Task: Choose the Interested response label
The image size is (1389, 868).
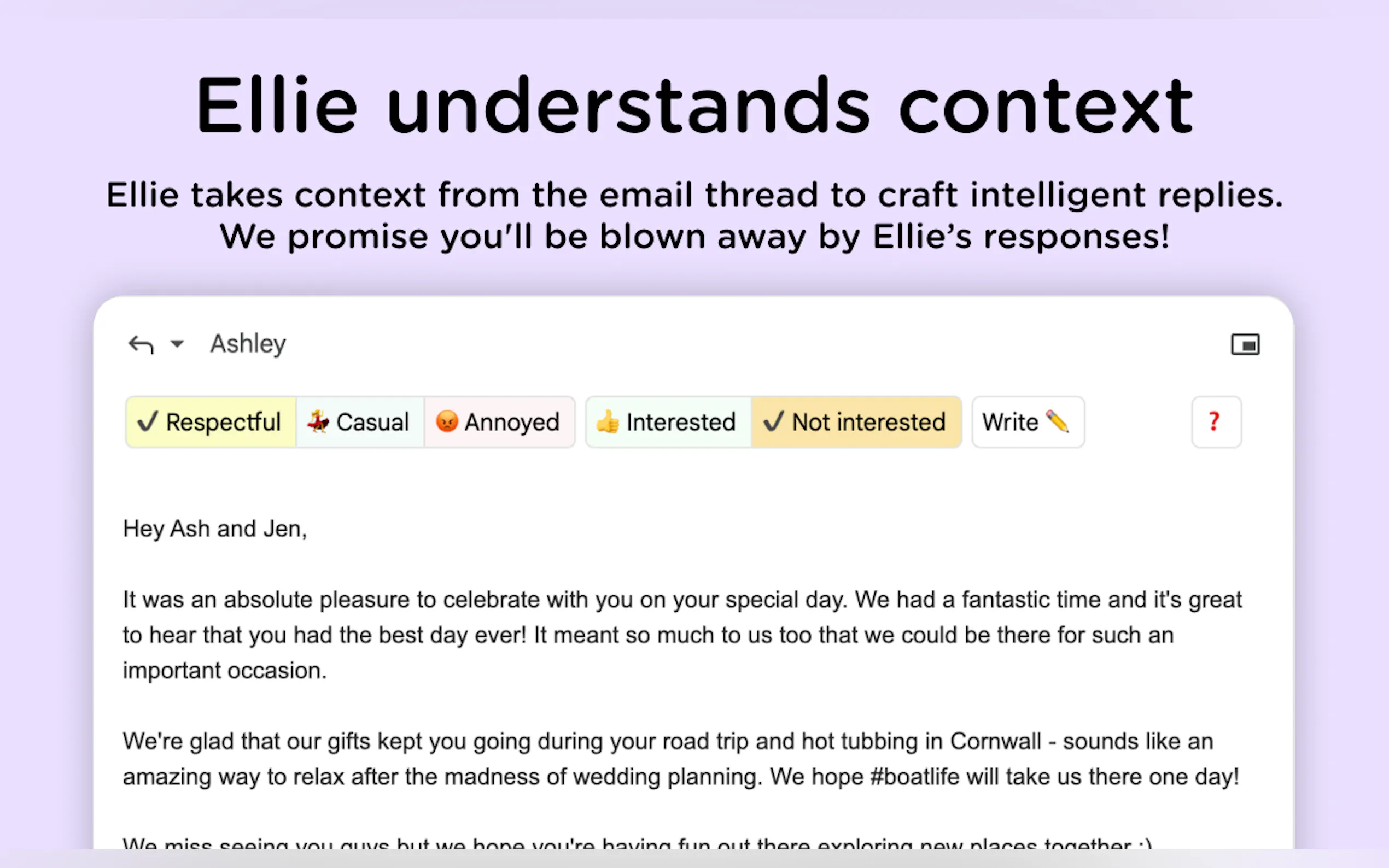Action: (x=680, y=422)
